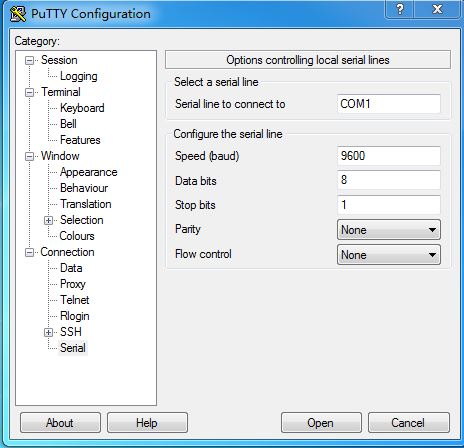Click the About button
Image resolution: width=464 pixels, height=448 pixels.
click(60, 423)
